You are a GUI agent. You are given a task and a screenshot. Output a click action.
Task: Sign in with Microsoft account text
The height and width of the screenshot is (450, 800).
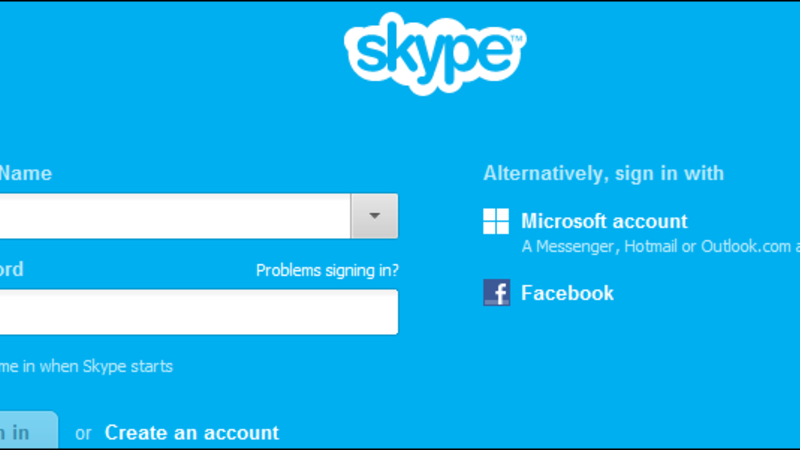coord(604,221)
